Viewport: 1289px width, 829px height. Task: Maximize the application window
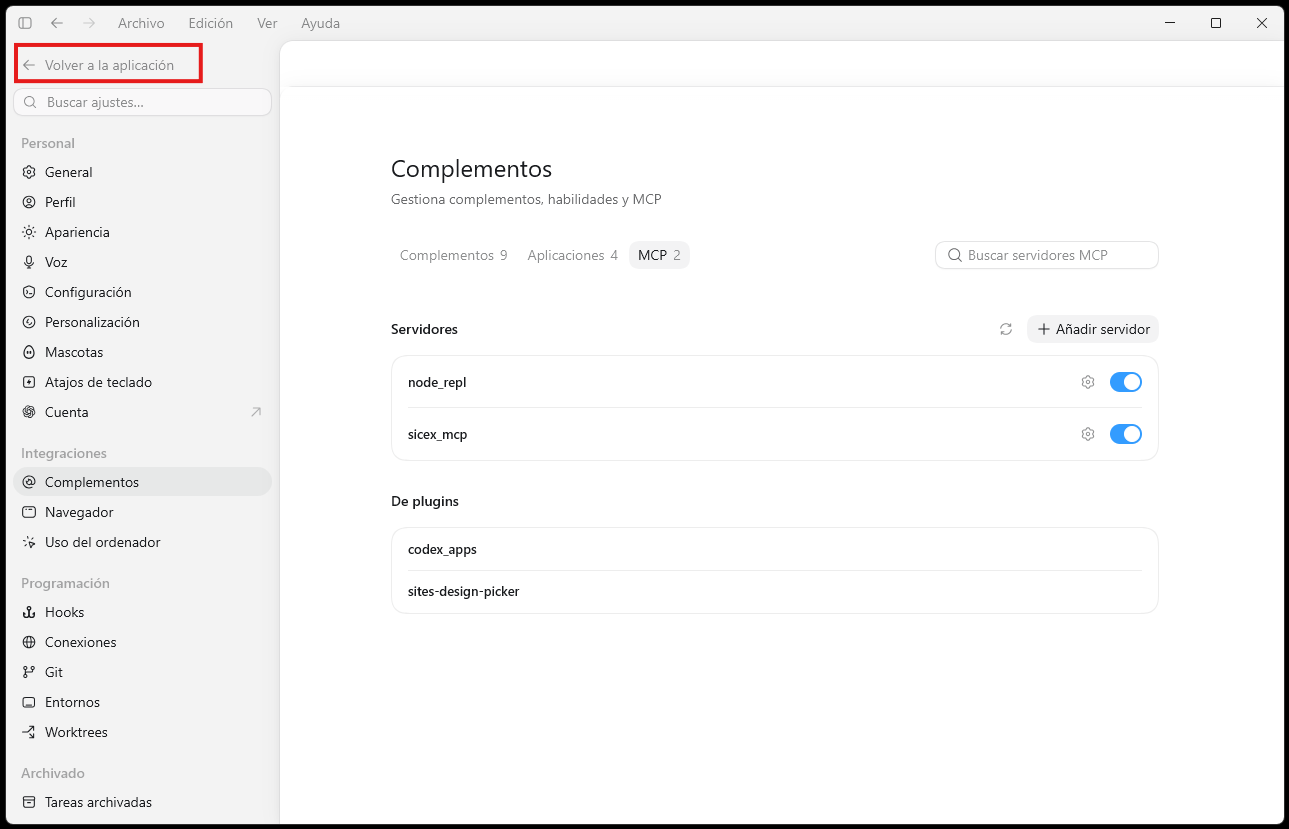coord(1216,23)
